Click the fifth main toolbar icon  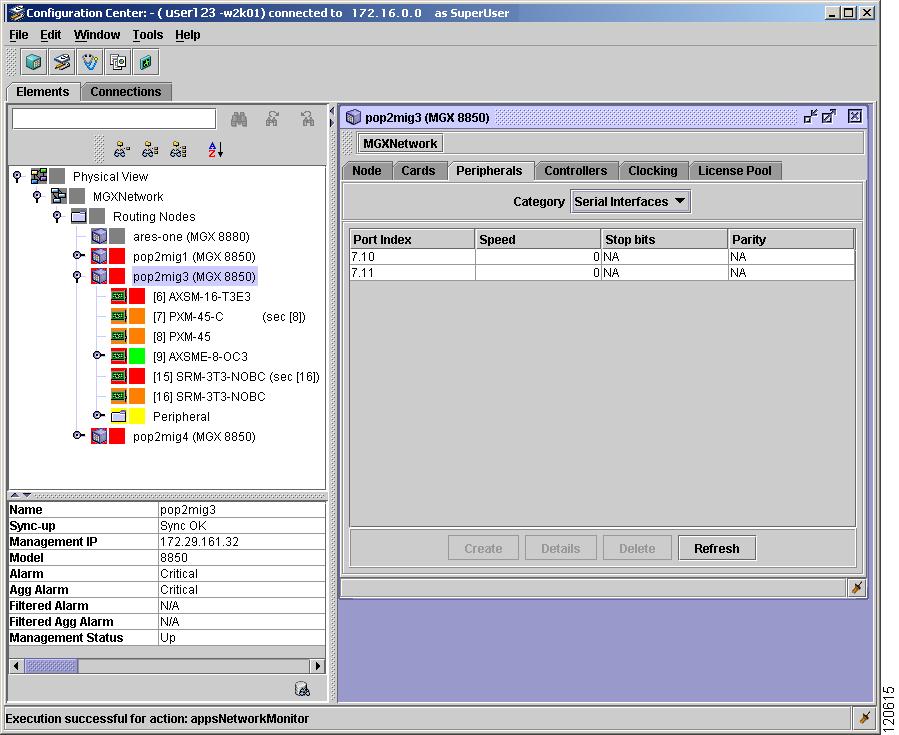point(146,62)
